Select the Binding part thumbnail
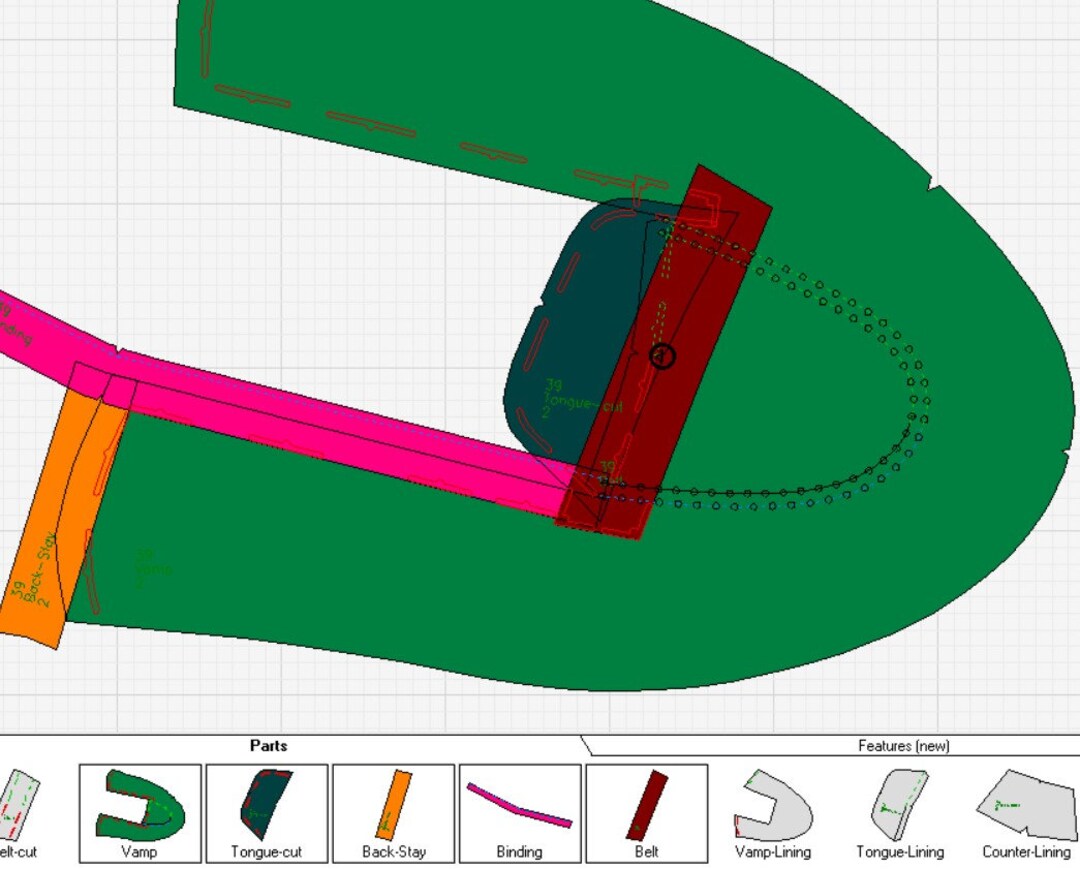 click(521, 810)
